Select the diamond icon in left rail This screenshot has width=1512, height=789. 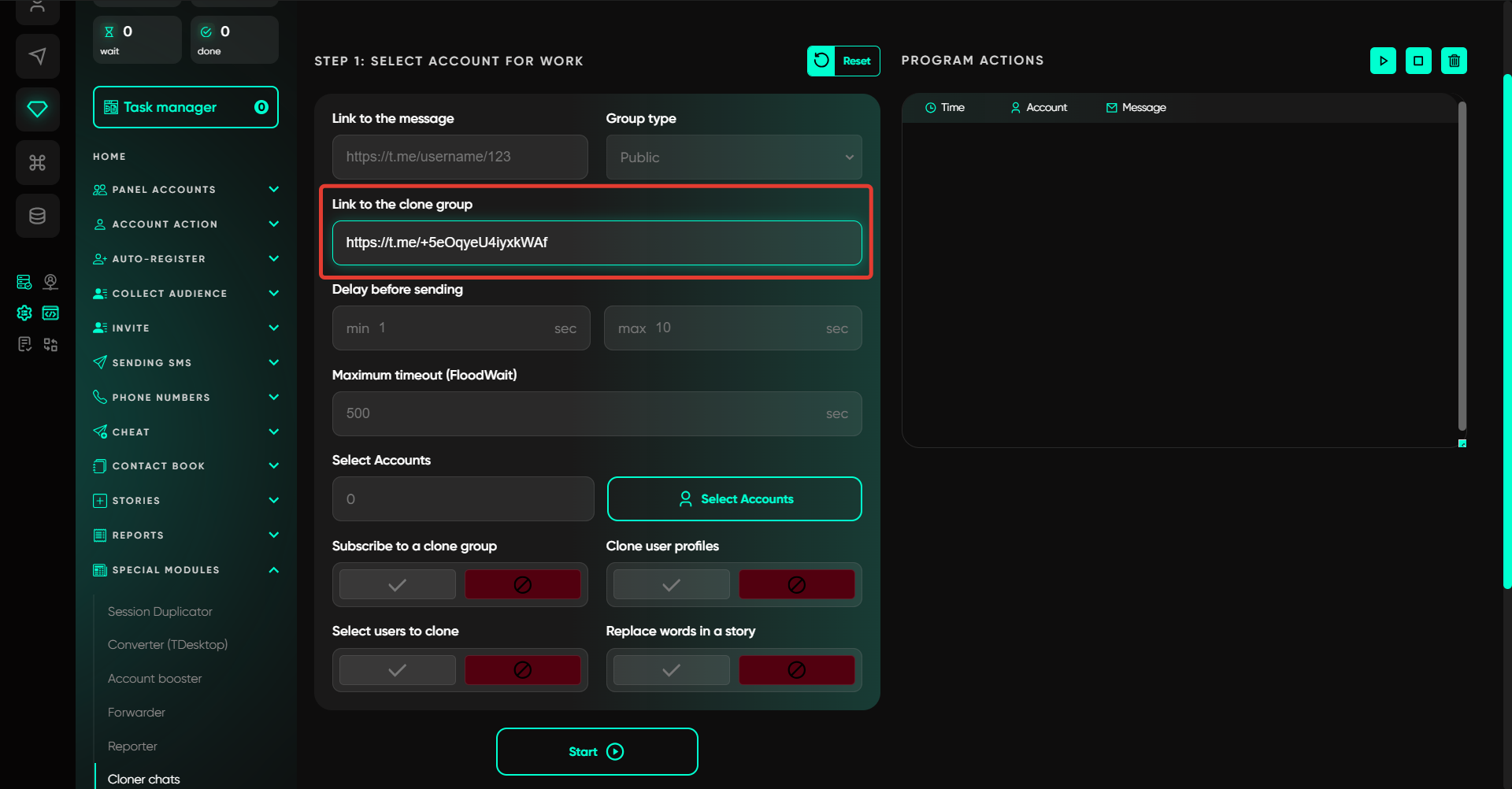pyautogui.click(x=37, y=109)
